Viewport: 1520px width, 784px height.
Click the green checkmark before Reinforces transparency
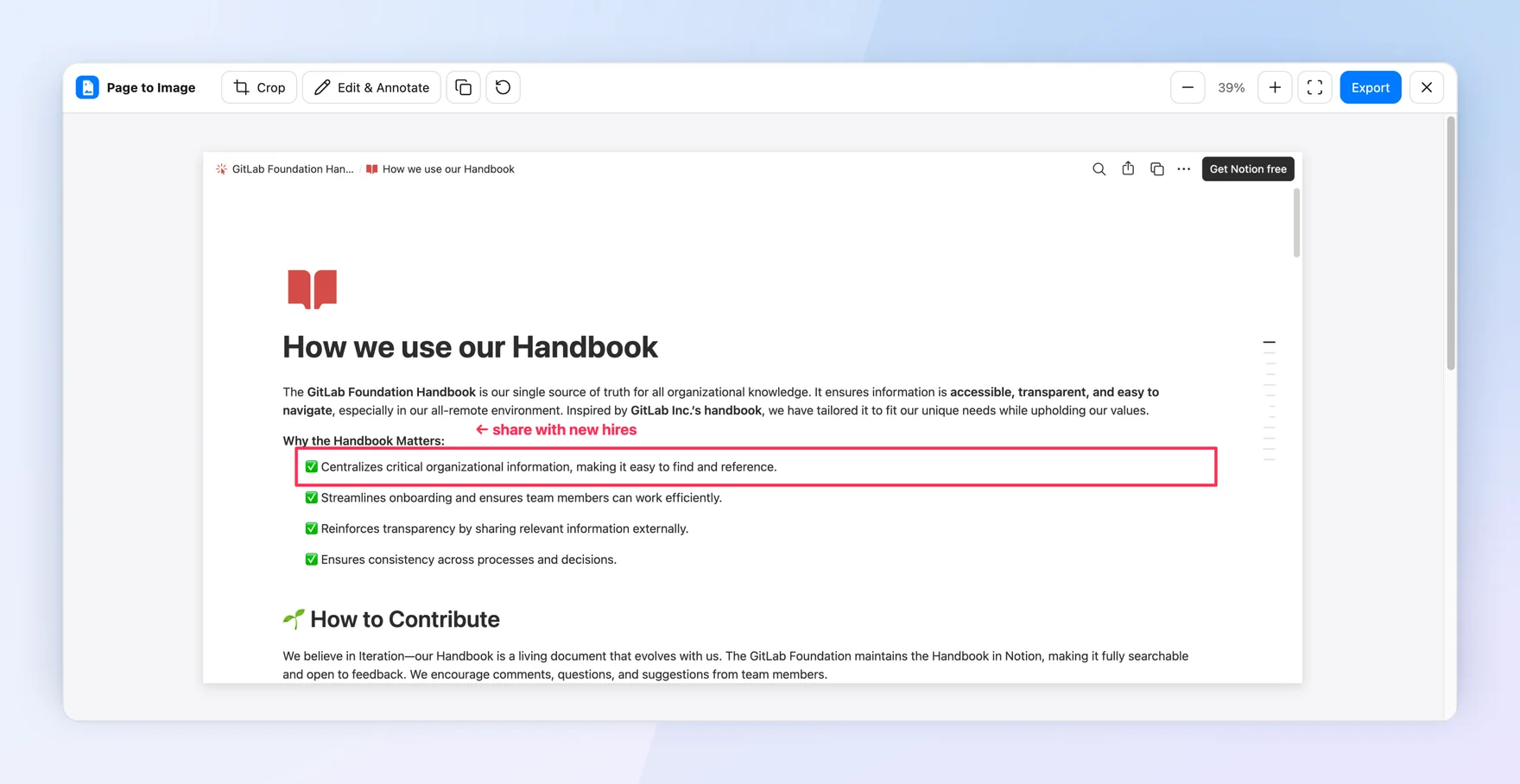click(311, 528)
